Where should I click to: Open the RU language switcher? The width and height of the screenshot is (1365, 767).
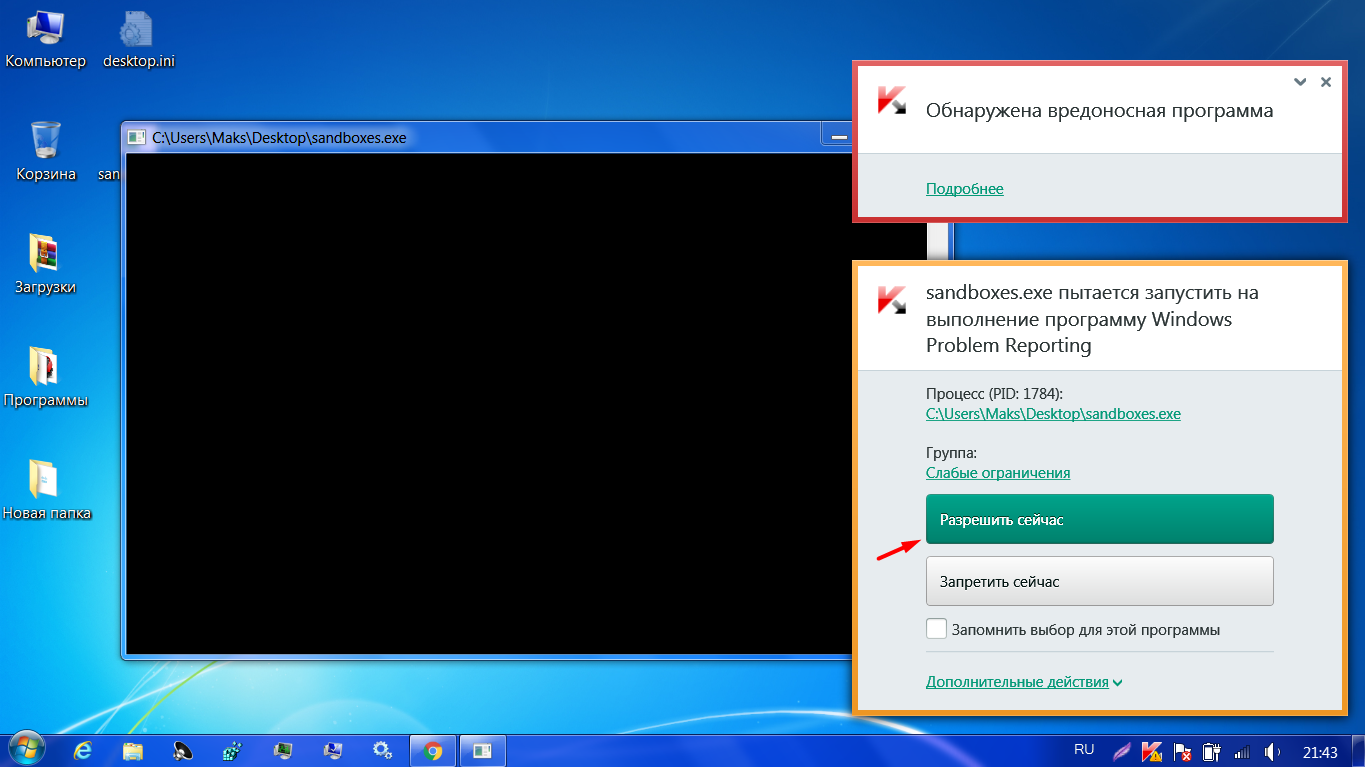click(1084, 750)
